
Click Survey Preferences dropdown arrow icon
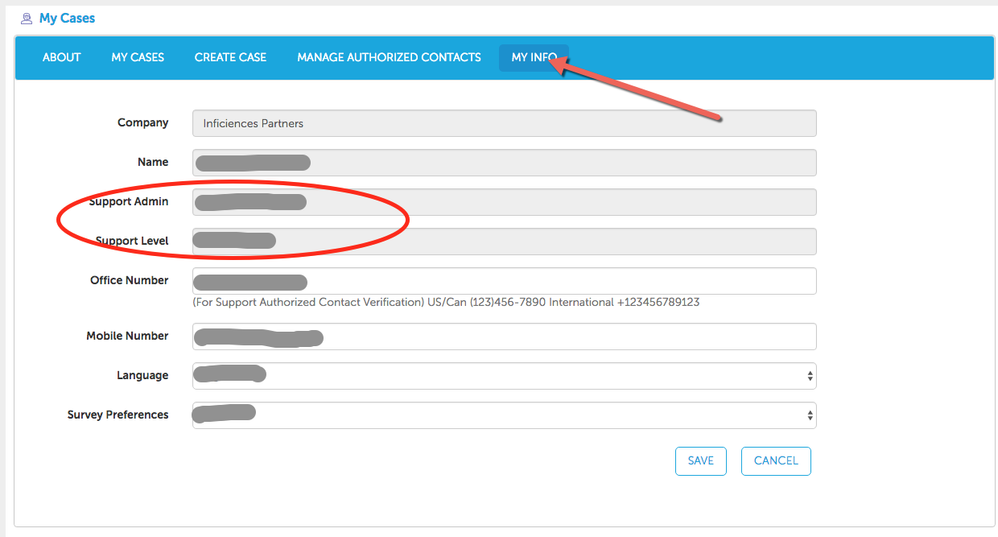point(810,415)
